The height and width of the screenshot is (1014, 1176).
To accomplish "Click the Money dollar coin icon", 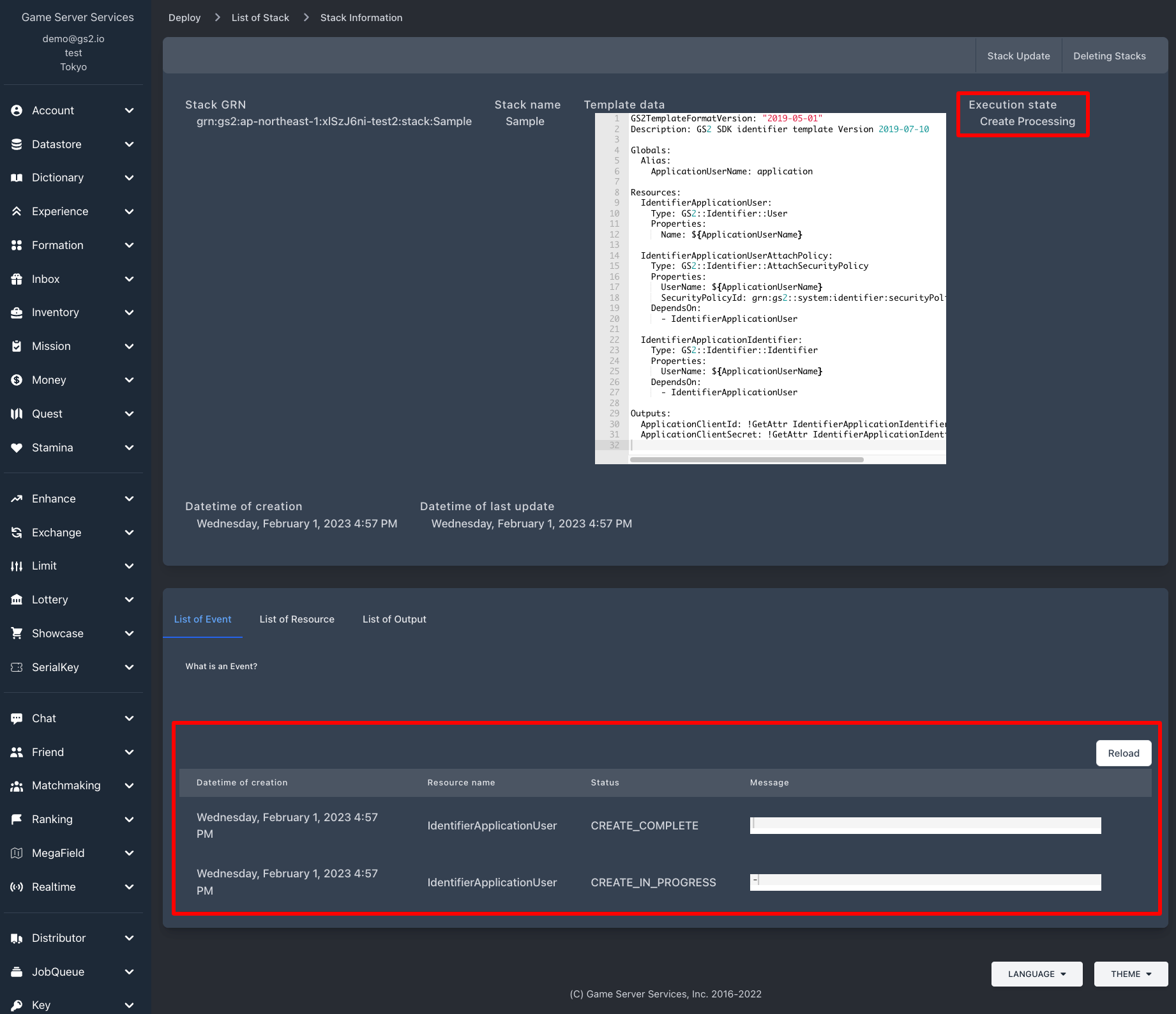I will (17, 380).
